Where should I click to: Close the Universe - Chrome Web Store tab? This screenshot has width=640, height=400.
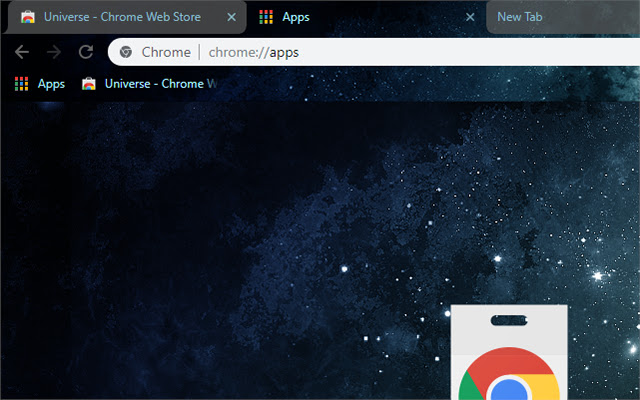pos(231,17)
